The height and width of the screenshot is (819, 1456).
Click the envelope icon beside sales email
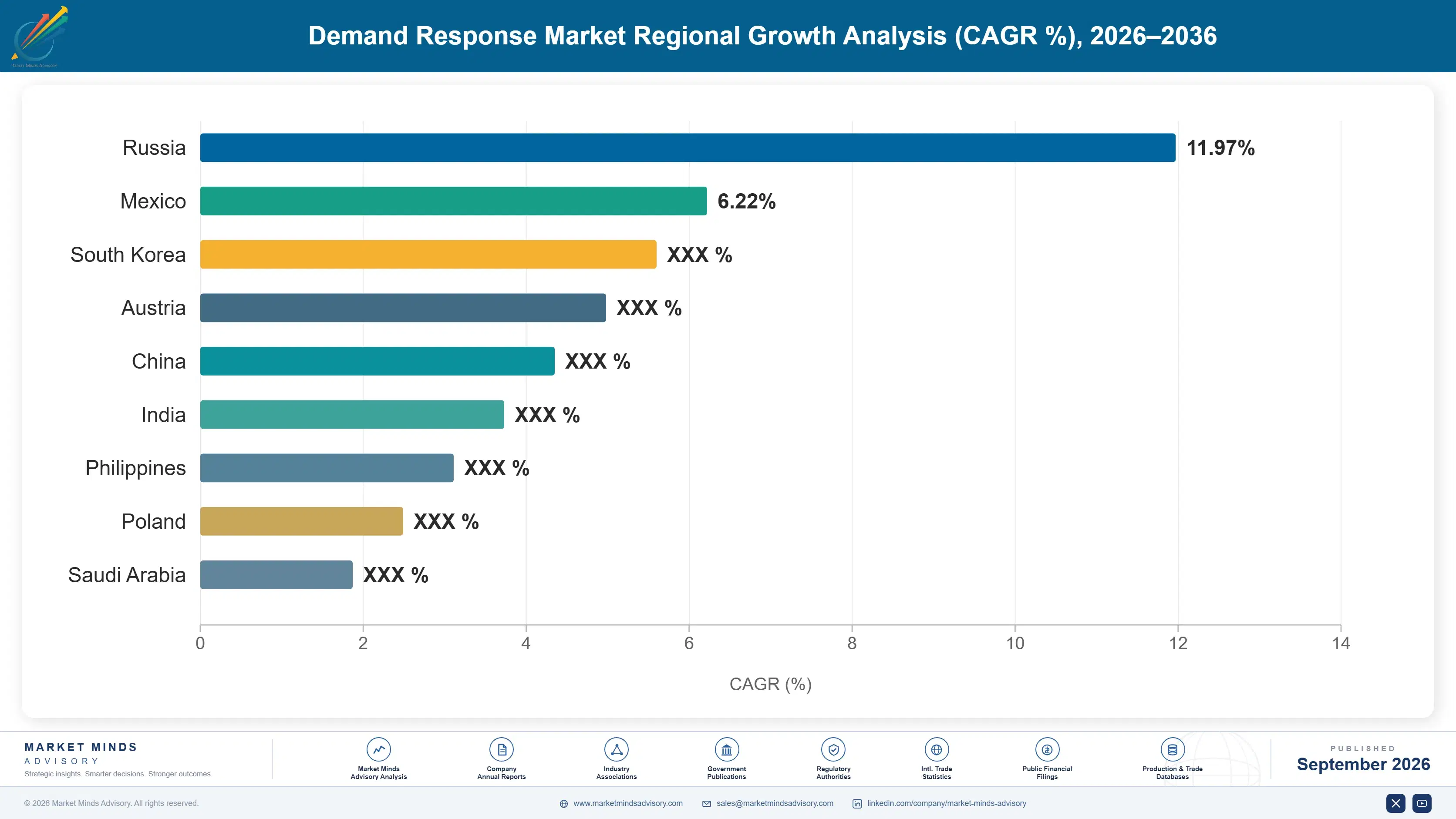pos(707,804)
